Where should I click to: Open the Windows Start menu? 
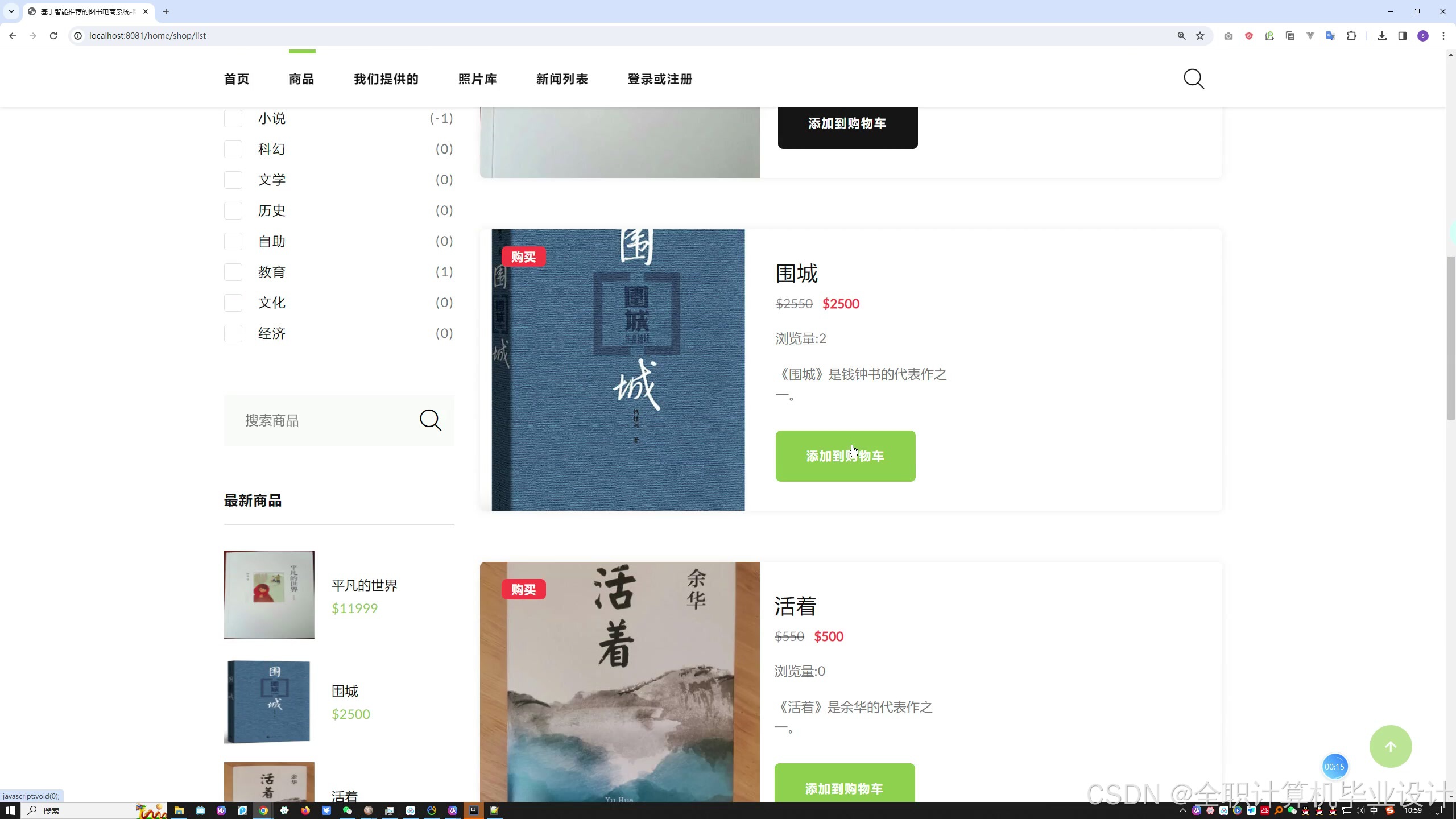10,810
